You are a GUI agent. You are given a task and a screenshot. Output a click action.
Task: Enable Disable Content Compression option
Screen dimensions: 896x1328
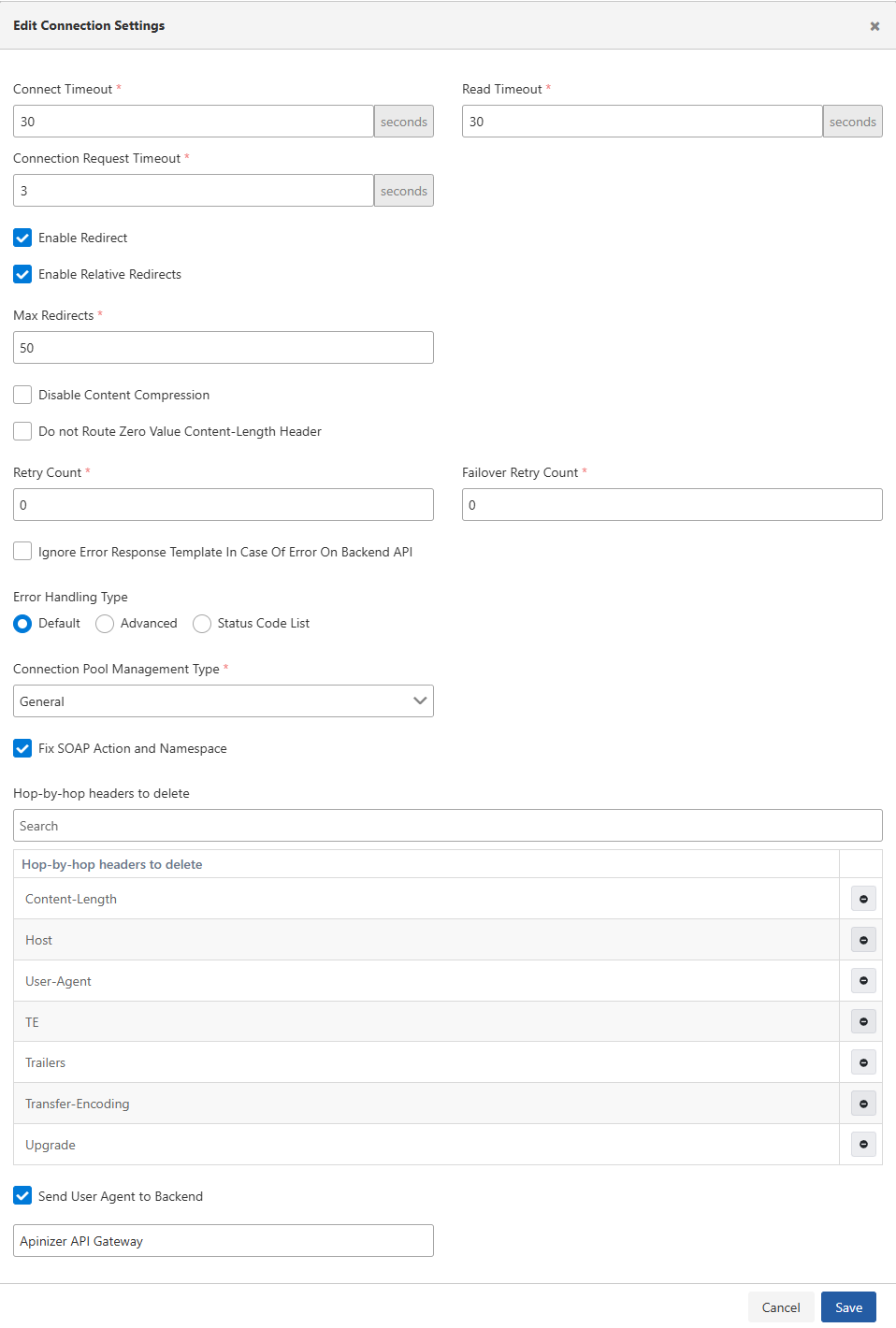[22, 395]
